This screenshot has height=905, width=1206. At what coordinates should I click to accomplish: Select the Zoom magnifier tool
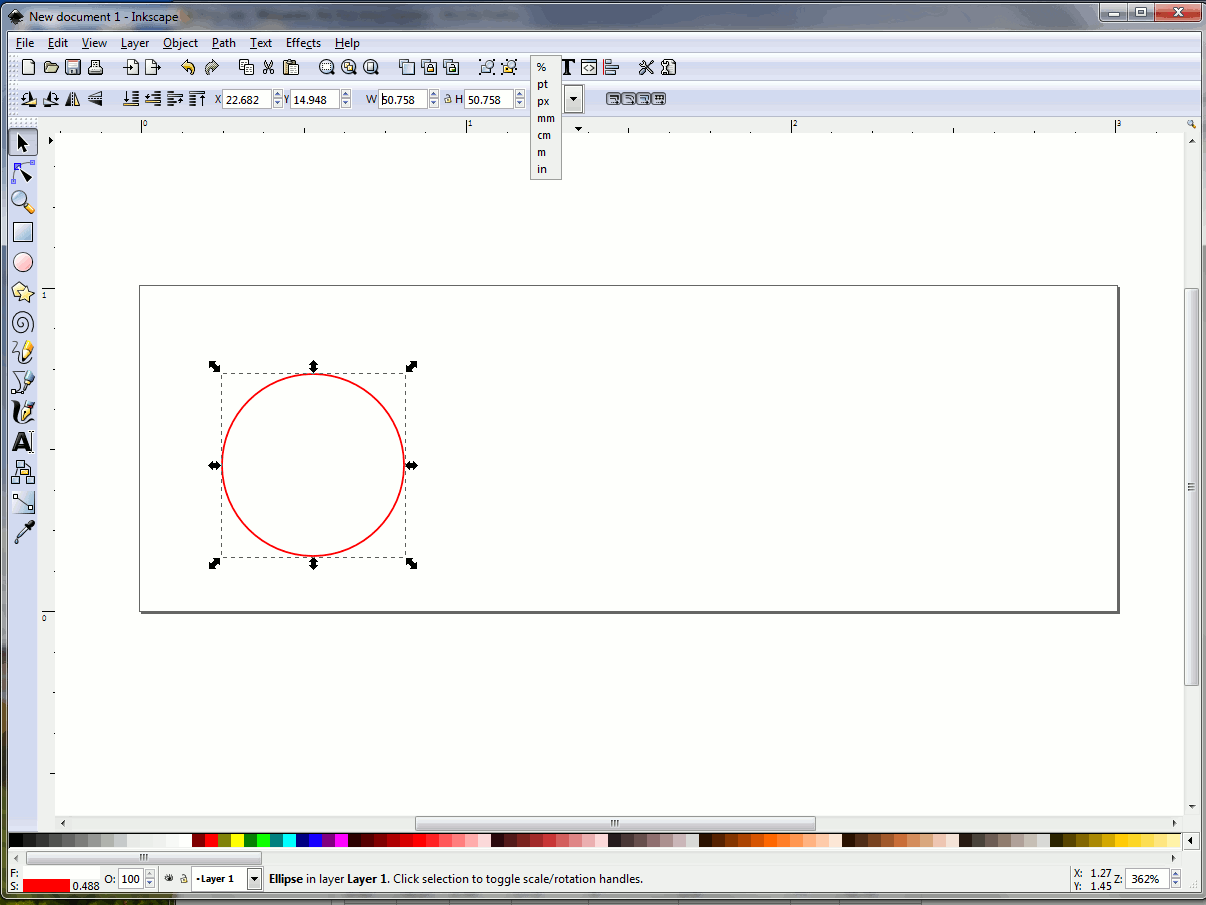tap(22, 202)
